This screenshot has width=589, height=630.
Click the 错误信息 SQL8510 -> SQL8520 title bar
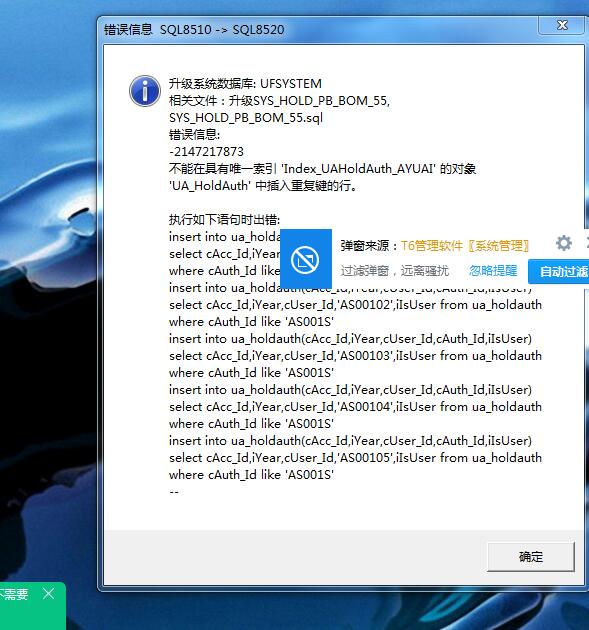[194, 29]
